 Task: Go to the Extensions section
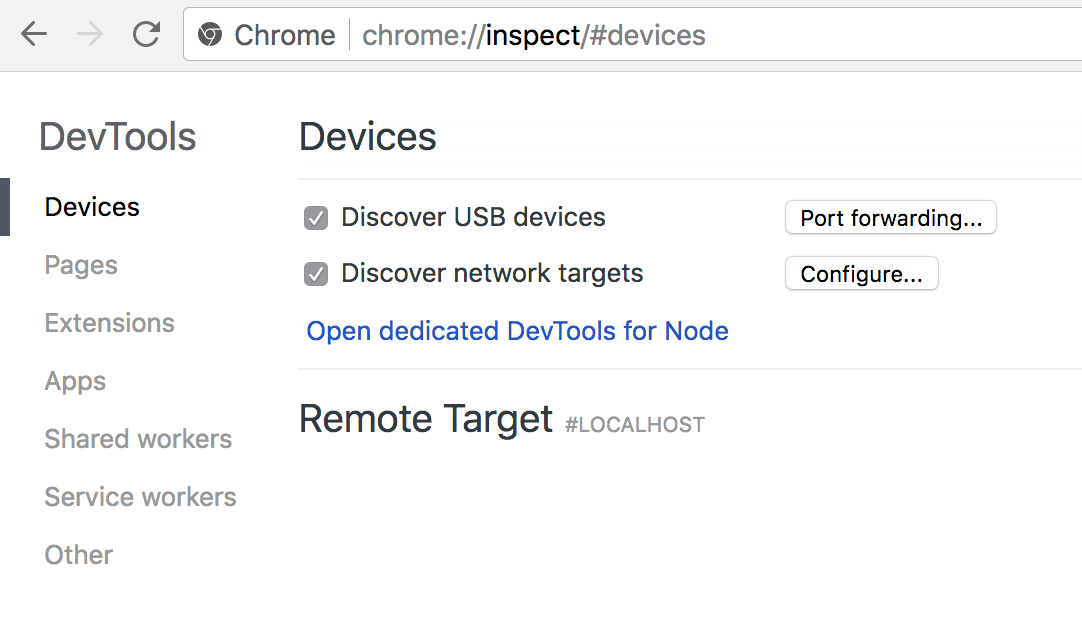pos(109,323)
